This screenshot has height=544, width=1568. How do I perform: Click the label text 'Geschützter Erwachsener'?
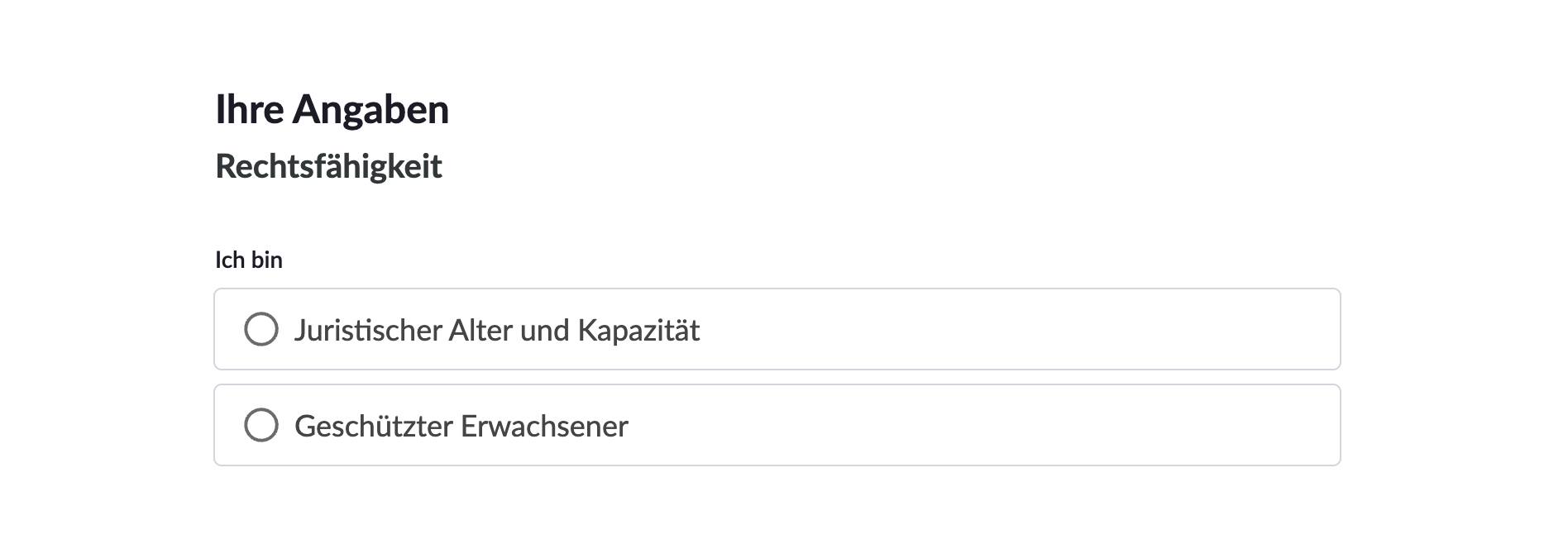pos(461,425)
